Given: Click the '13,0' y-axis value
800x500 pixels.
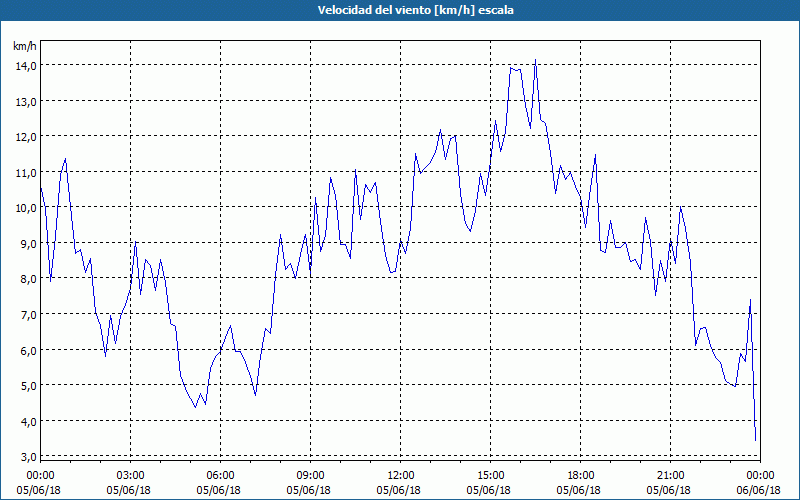Looking at the screenshot, I should [26, 102].
